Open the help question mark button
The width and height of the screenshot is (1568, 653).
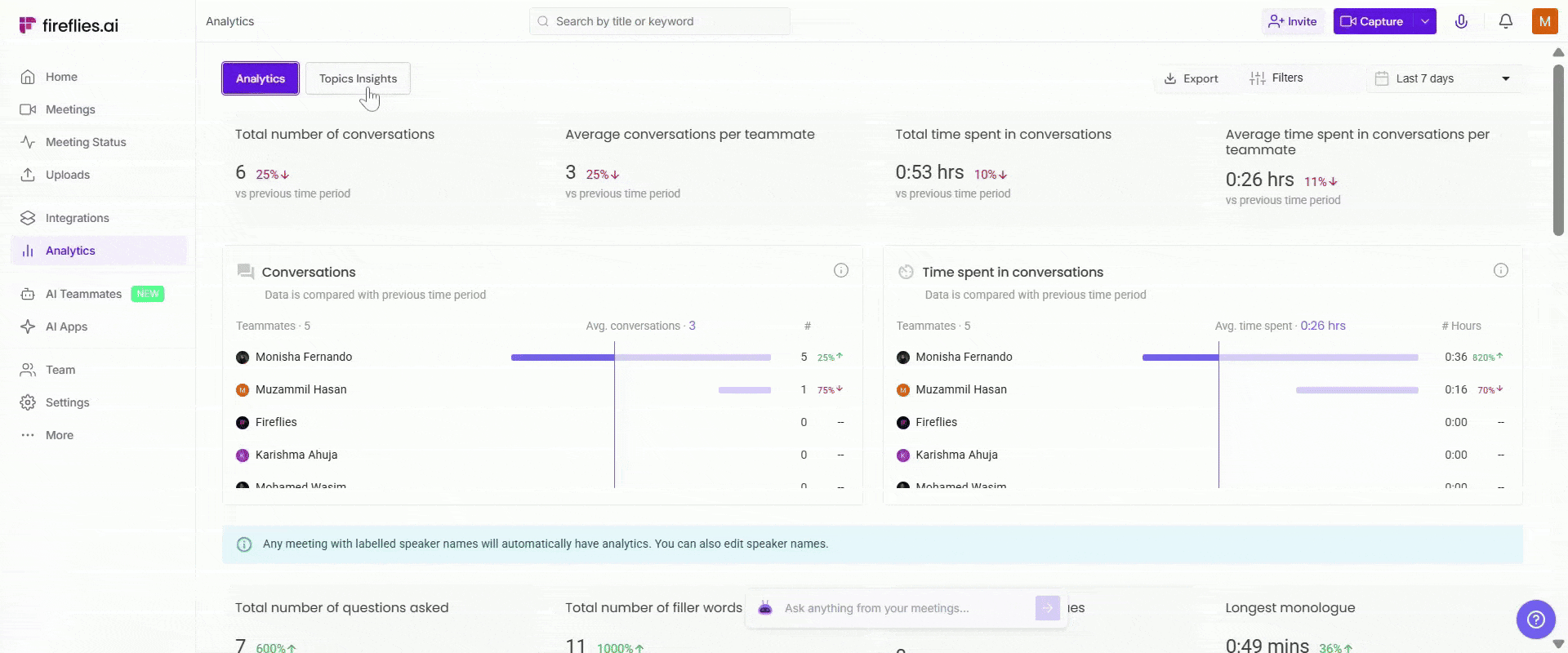1535,620
